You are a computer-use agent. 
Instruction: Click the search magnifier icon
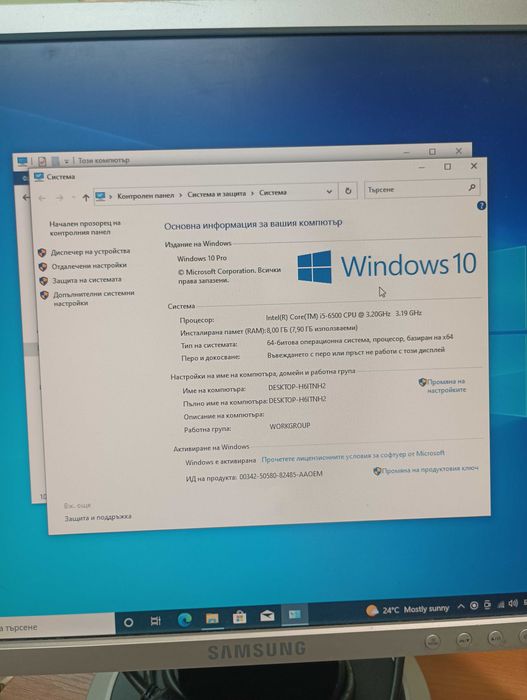472,188
